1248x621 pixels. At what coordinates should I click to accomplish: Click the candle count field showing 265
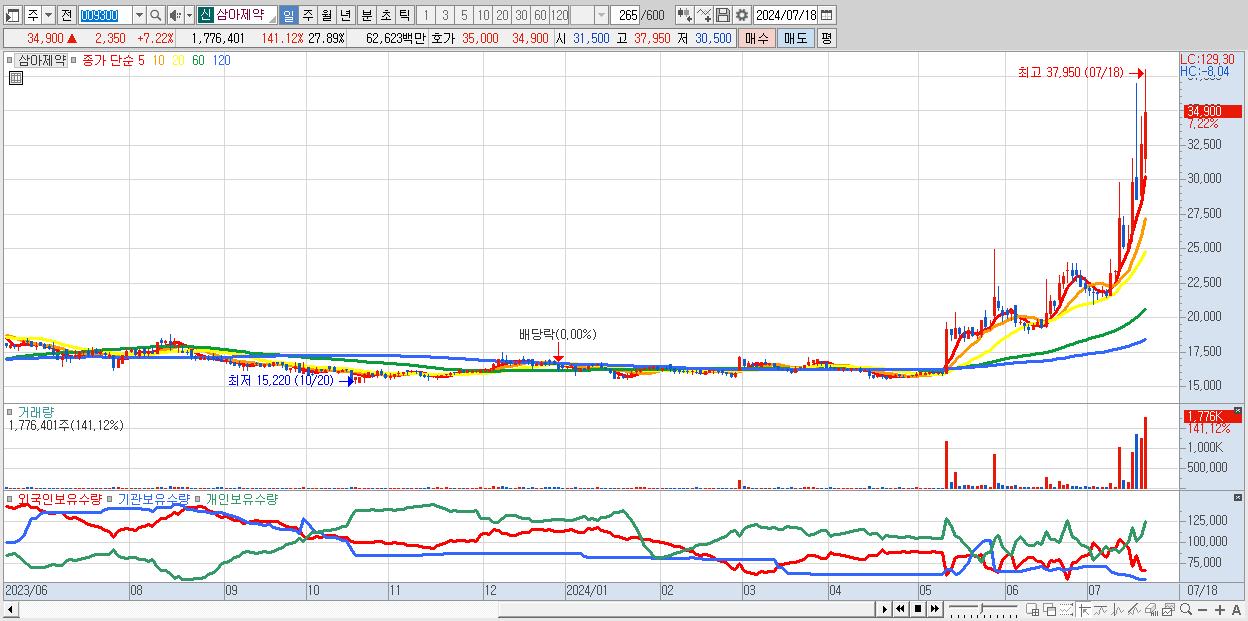point(625,15)
